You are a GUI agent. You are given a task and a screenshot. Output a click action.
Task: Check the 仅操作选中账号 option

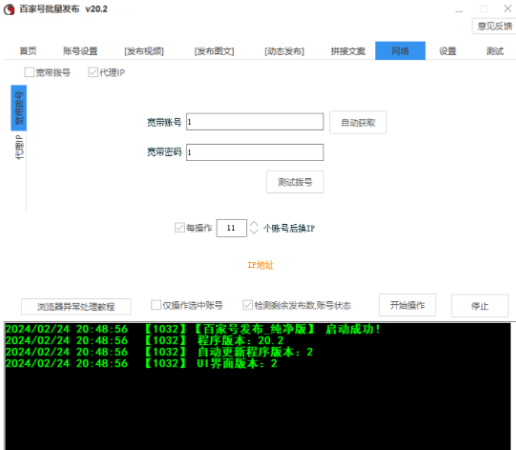pyautogui.click(x=156, y=305)
